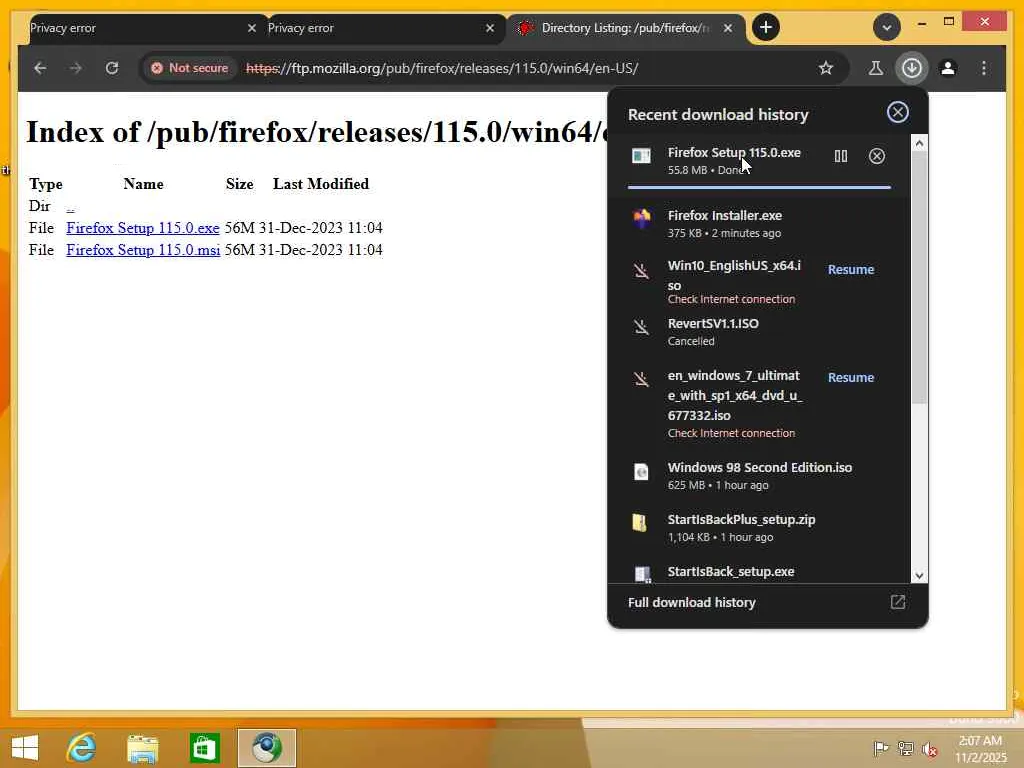This screenshot has height=768, width=1024.
Task: Open StartIsBackPlus_setup.zip from downloads
Action: (x=759, y=528)
